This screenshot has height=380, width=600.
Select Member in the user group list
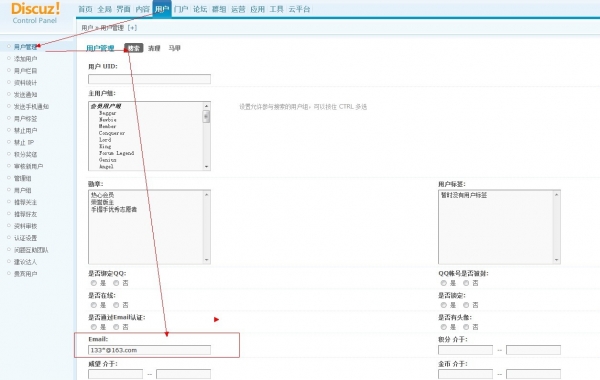click(108, 126)
